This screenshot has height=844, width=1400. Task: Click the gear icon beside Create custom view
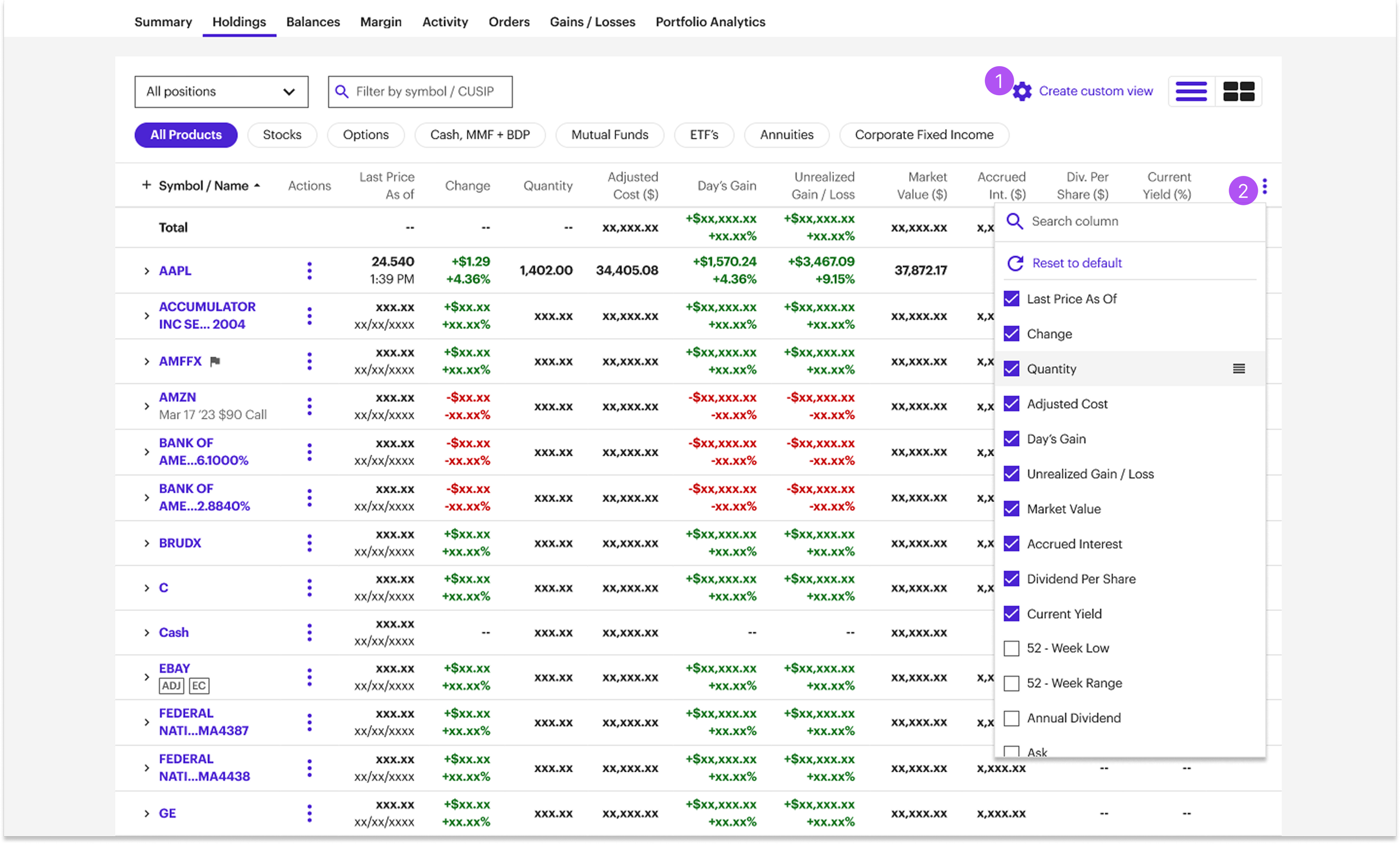tap(1021, 91)
